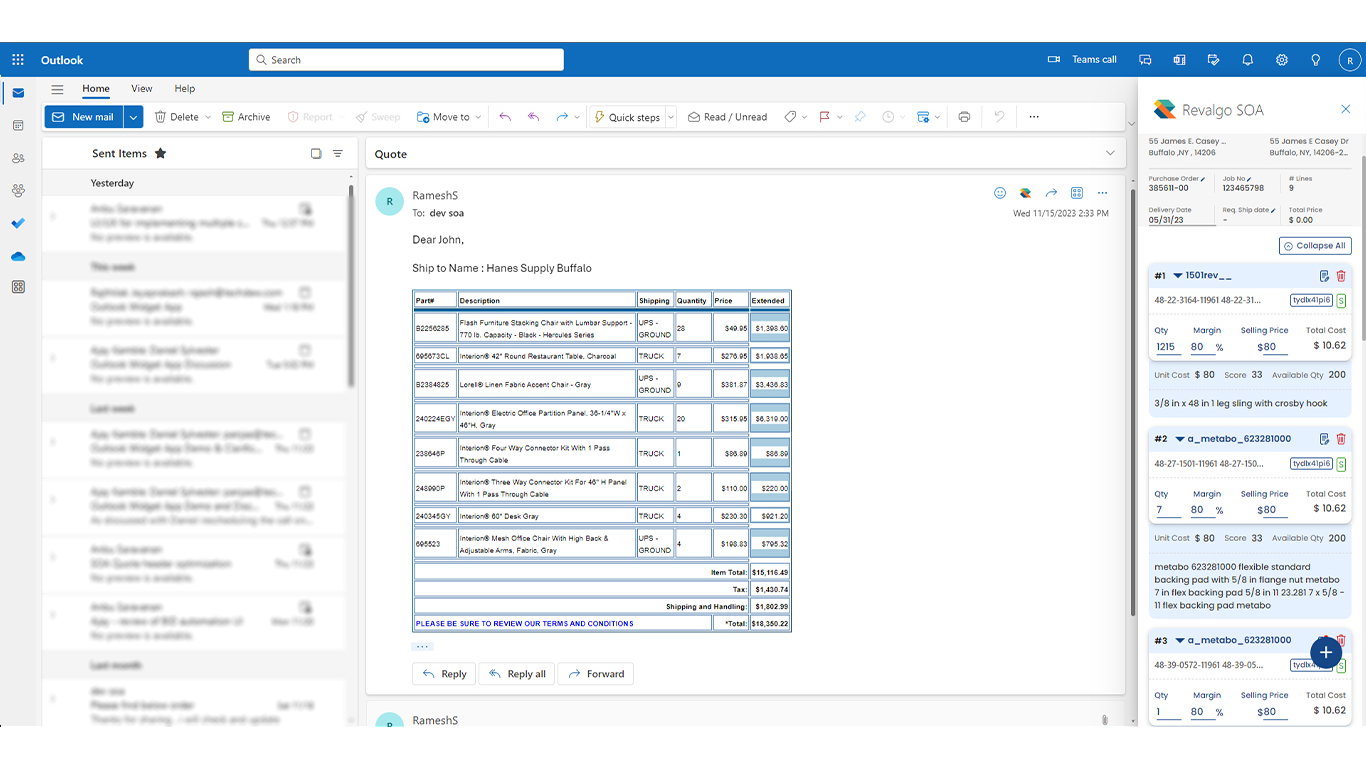Toggle Read / Unread for the message
Image resolution: width=1366 pixels, height=768 pixels.
[727, 117]
